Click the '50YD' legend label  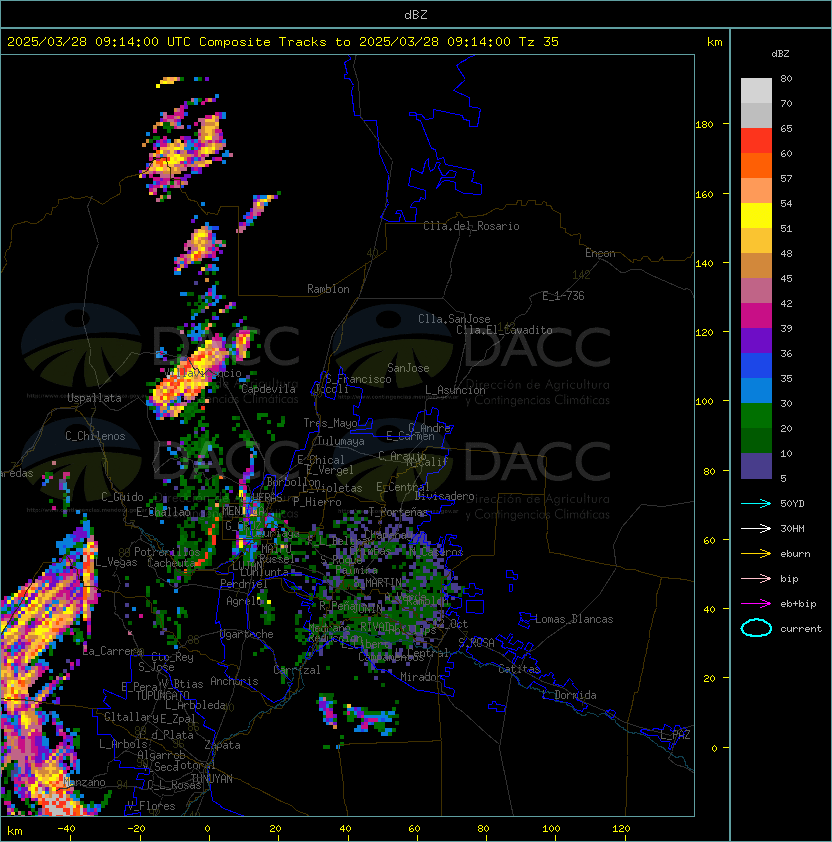tap(792, 503)
